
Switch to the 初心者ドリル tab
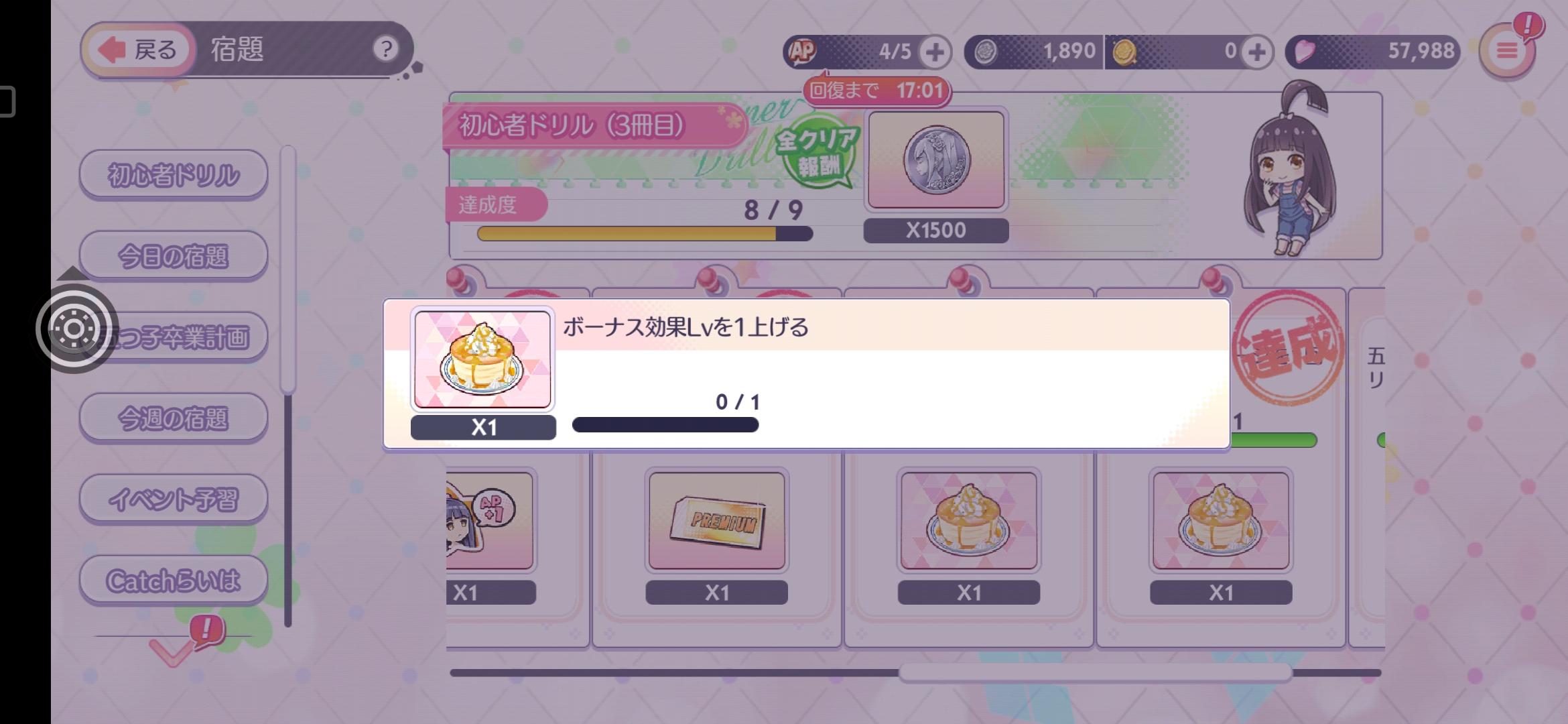coord(174,174)
